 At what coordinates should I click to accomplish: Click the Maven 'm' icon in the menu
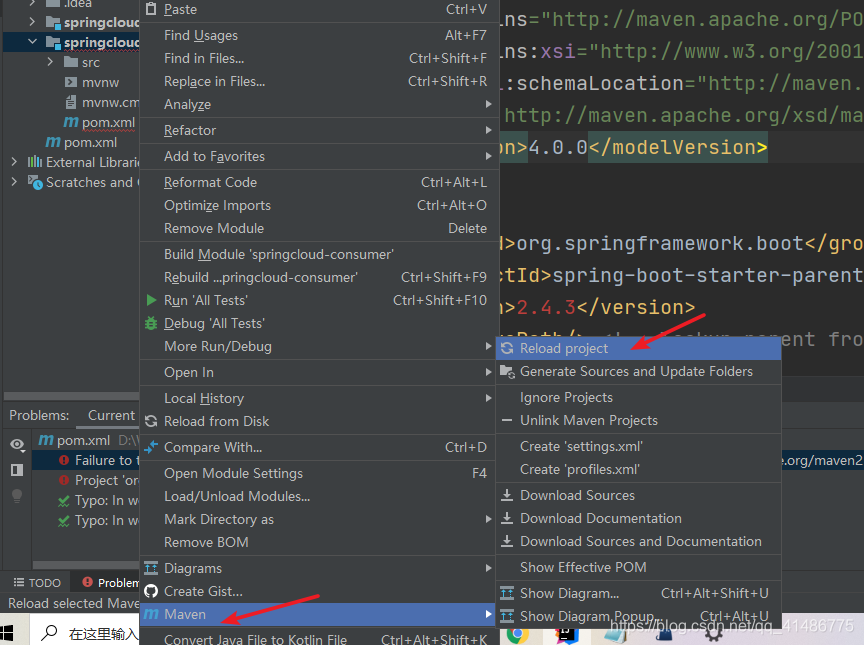(151, 614)
